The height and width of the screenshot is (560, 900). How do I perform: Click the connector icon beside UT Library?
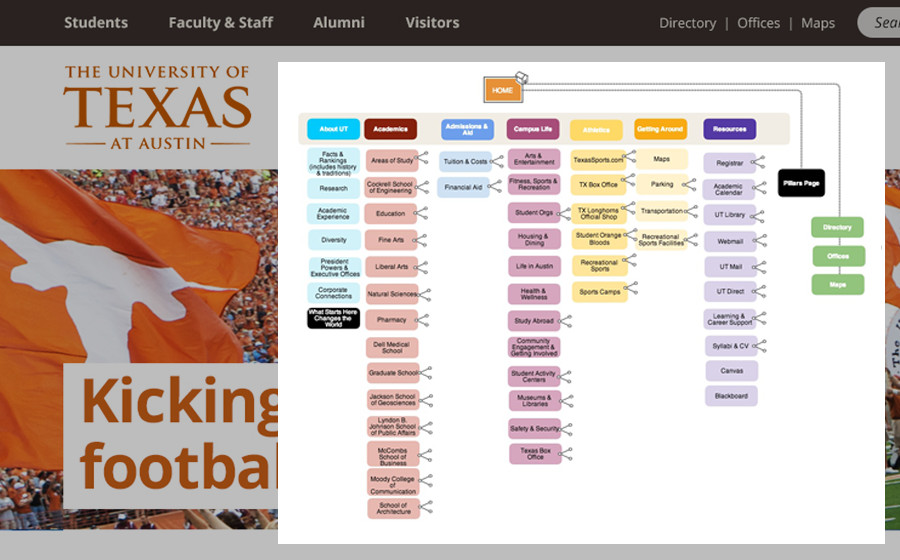758,216
